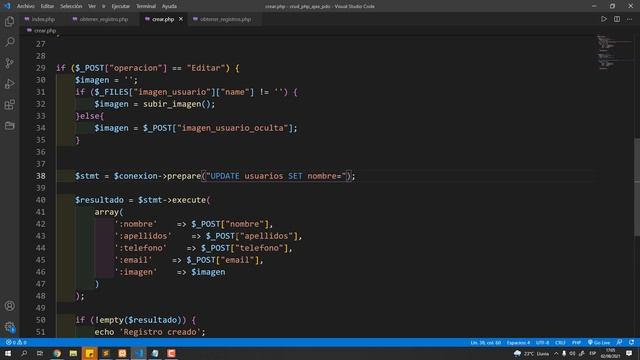Change file encoding UTF-8
Viewport: 640px width, 360px height.
[542, 342]
